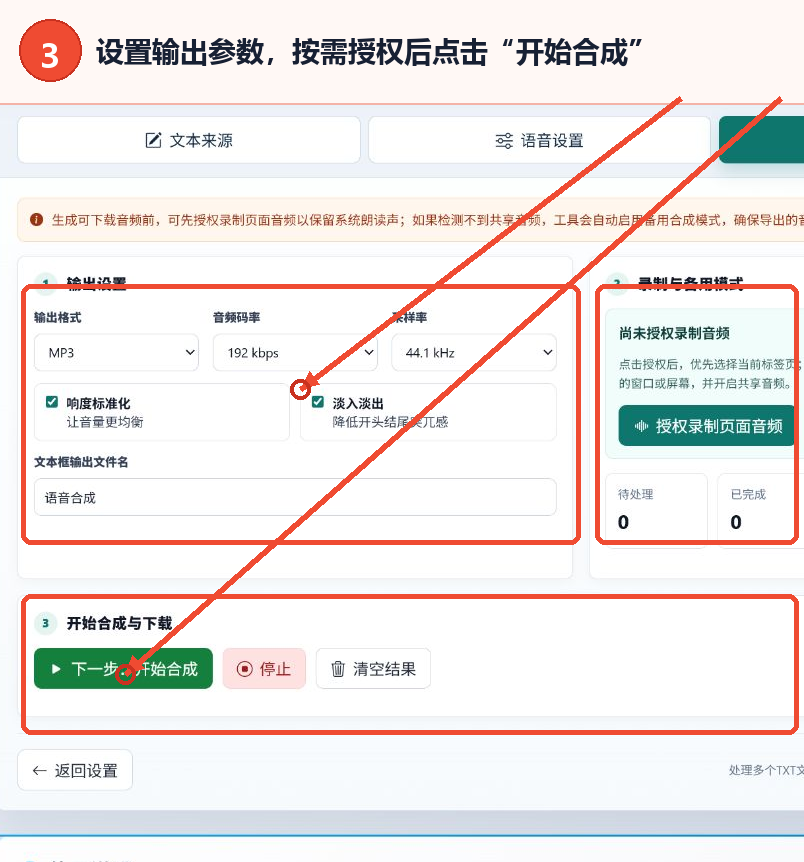
Task: Click the trash icon in 清空结果
Action: (338, 669)
